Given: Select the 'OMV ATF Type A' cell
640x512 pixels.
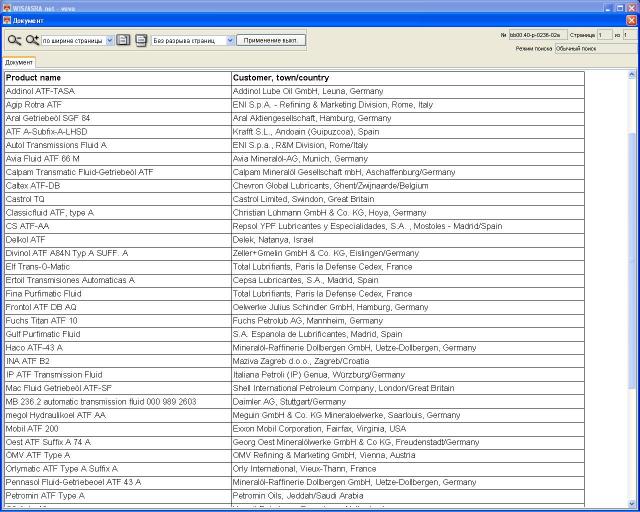Looking at the screenshot, I should pyautogui.click(x=118, y=455).
